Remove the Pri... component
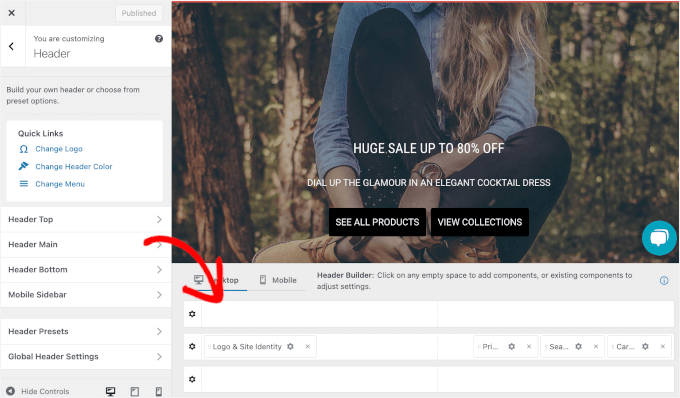Image resolution: width=680 pixels, height=398 pixels. coord(529,346)
